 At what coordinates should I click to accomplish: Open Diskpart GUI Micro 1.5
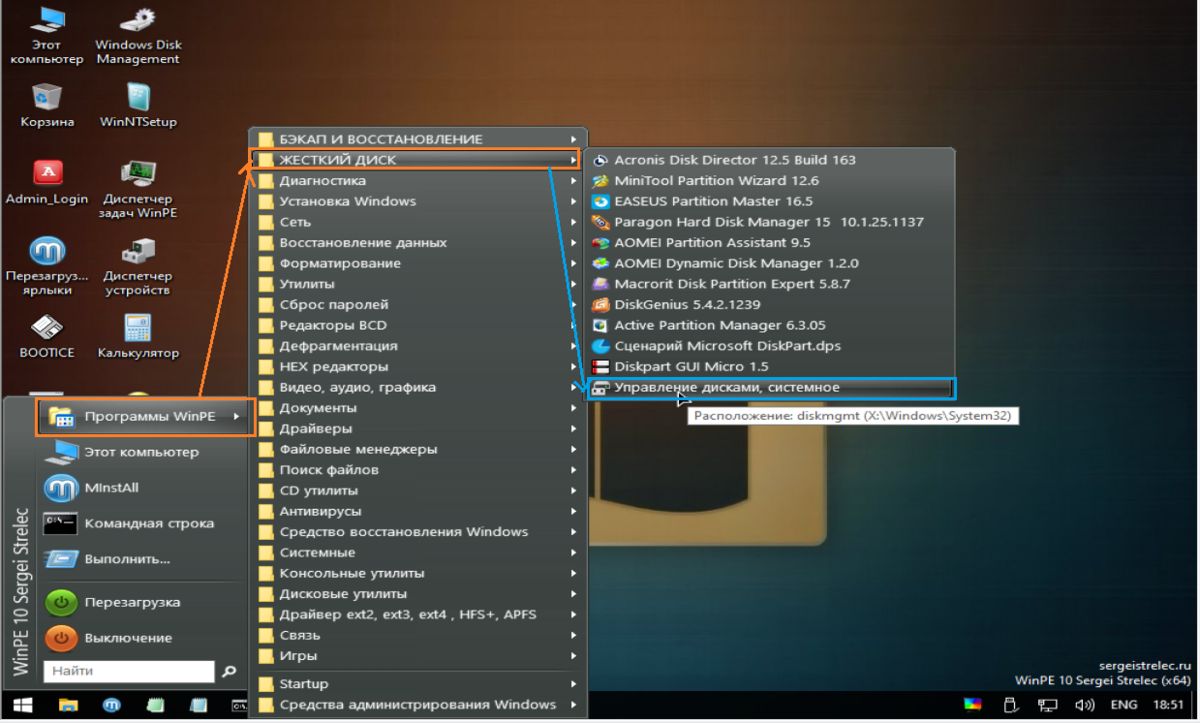769,367
